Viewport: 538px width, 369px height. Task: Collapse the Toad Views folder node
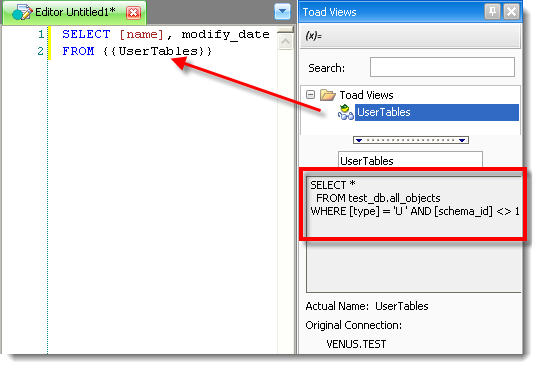coord(310,94)
